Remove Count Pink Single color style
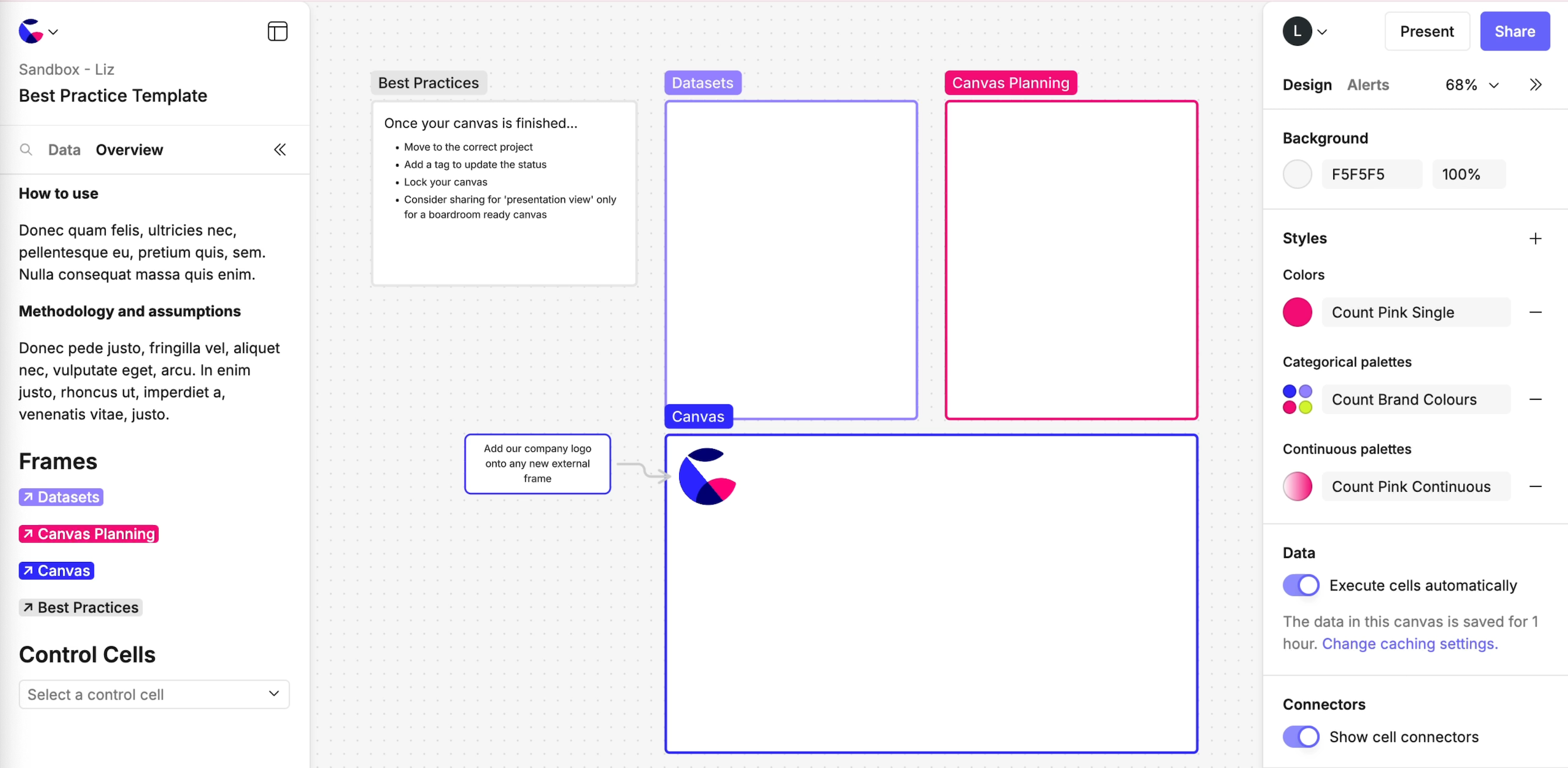 (1535, 313)
